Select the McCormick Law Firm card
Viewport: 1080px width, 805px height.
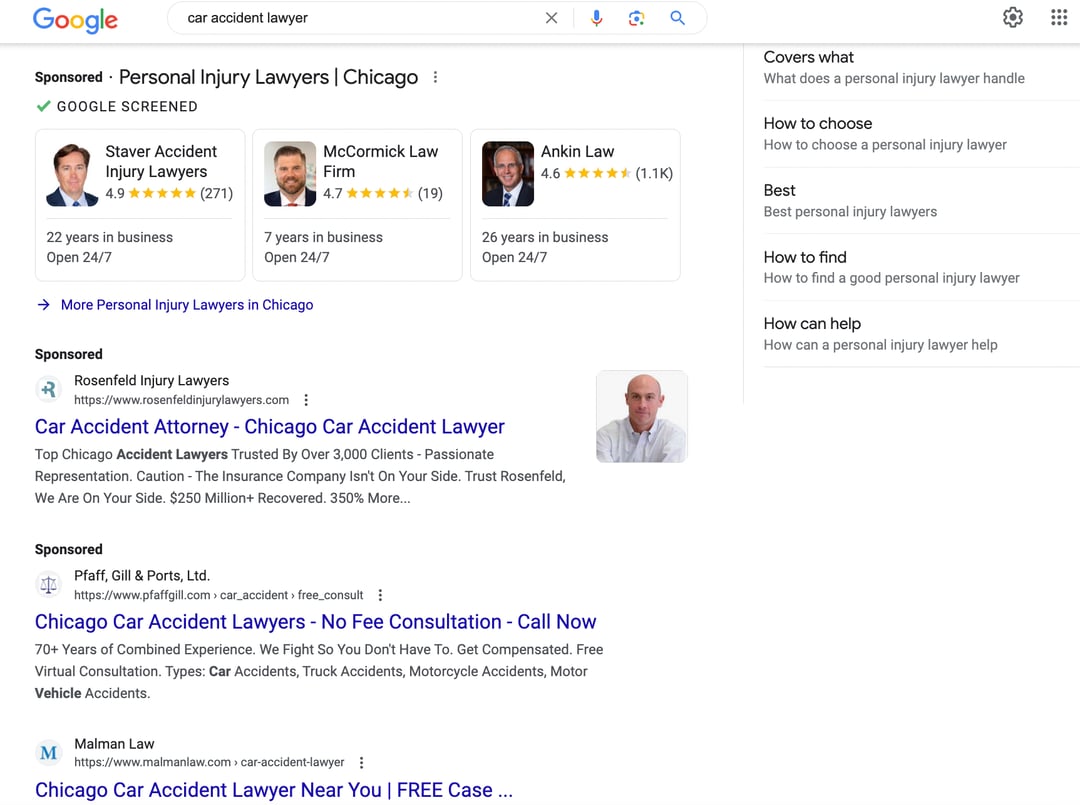pos(357,205)
